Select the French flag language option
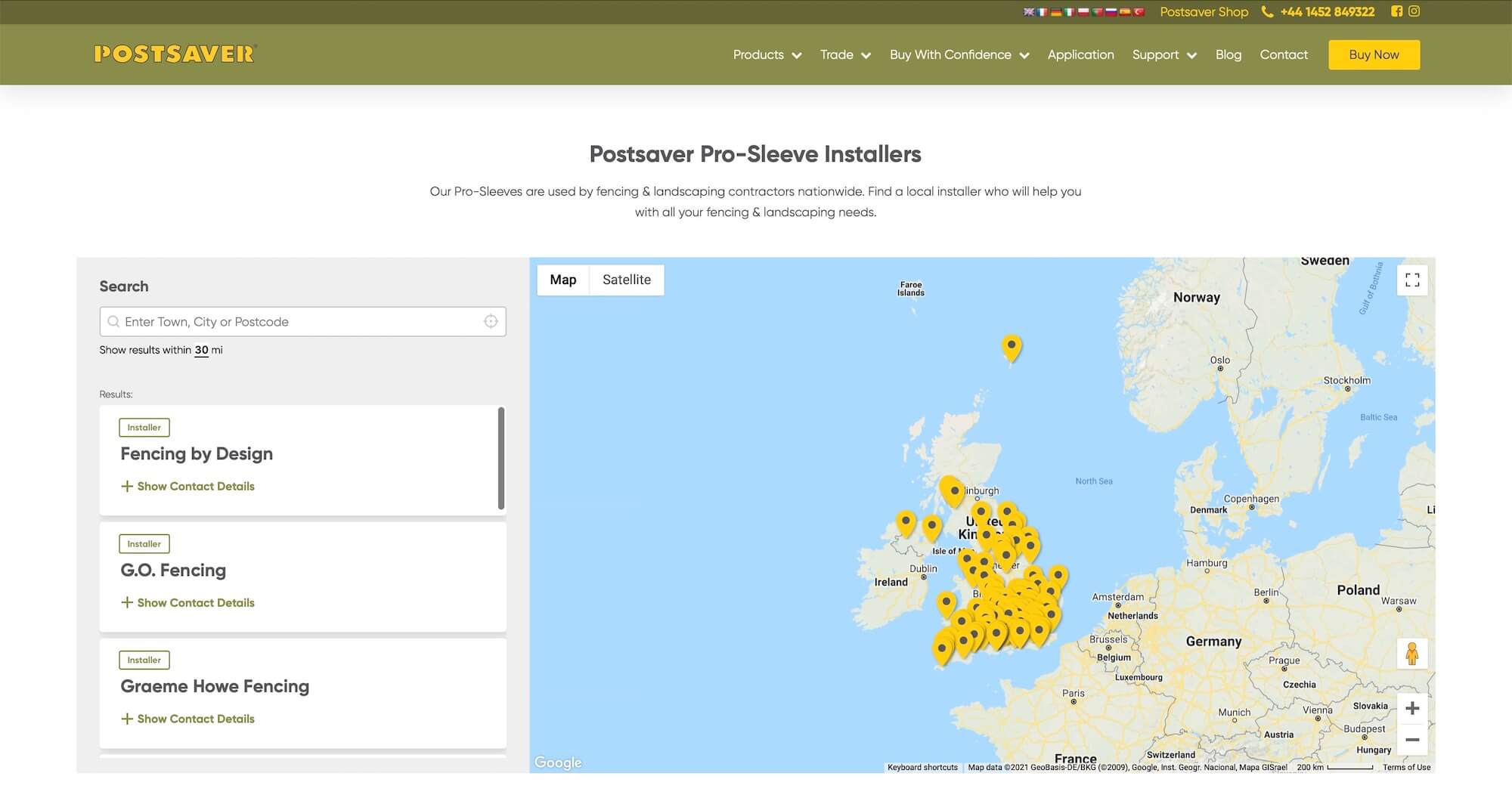This screenshot has height=798, width=1512. (x=1042, y=12)
